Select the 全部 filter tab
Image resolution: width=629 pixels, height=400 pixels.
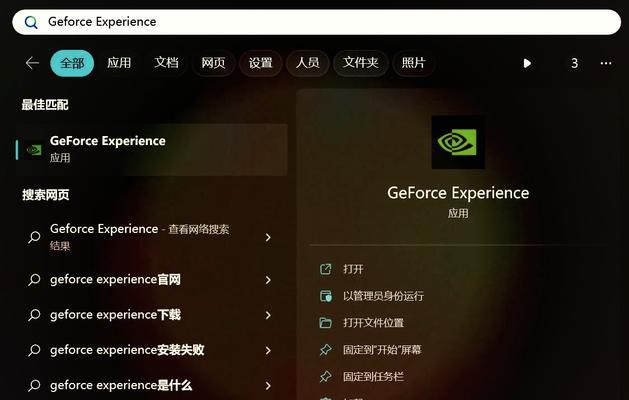coord(72,63)
